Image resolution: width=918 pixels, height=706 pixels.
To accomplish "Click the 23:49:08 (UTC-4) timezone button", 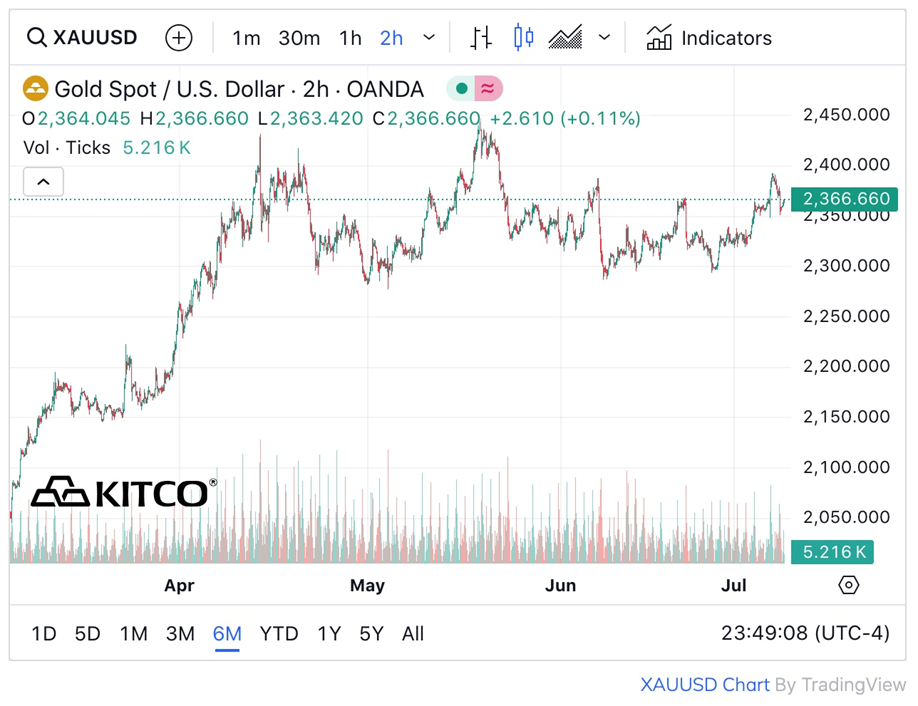I will tap(805, 633).
